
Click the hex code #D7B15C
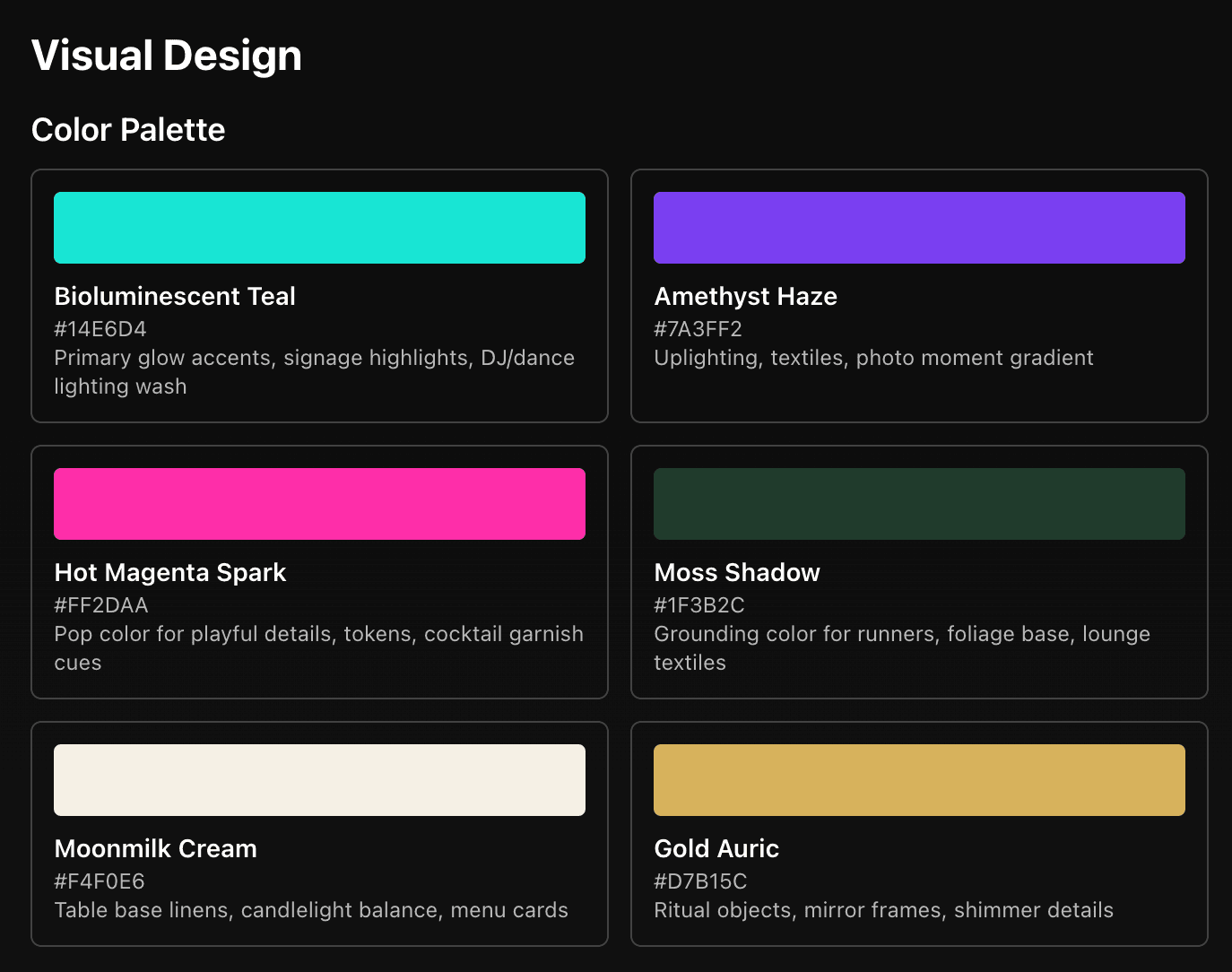[x=700, y=881]
